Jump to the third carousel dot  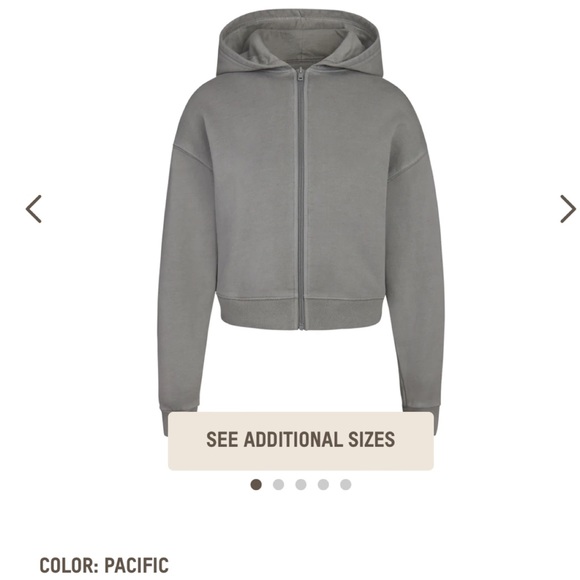[x=301, y=485]
